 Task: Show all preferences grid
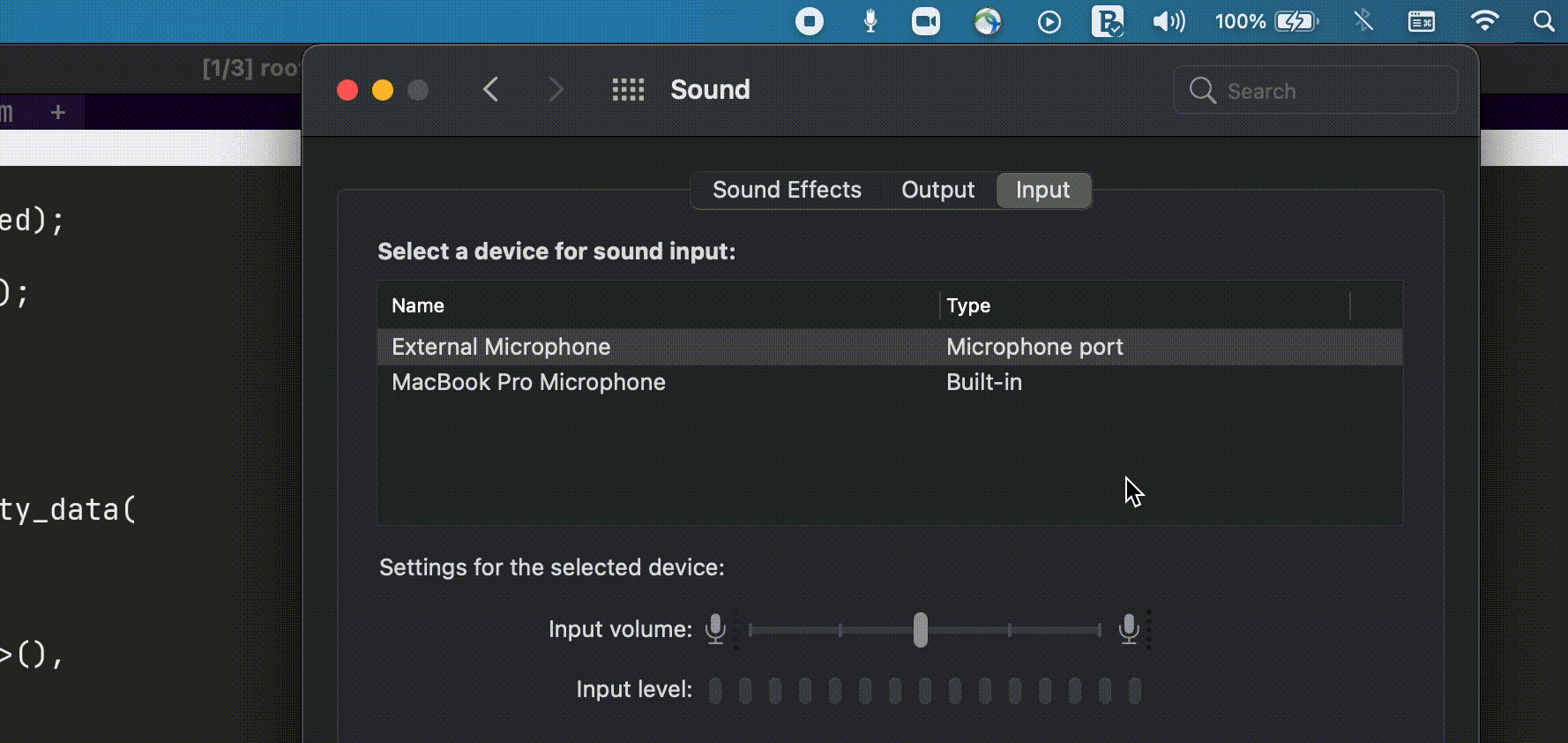(628, 89)
